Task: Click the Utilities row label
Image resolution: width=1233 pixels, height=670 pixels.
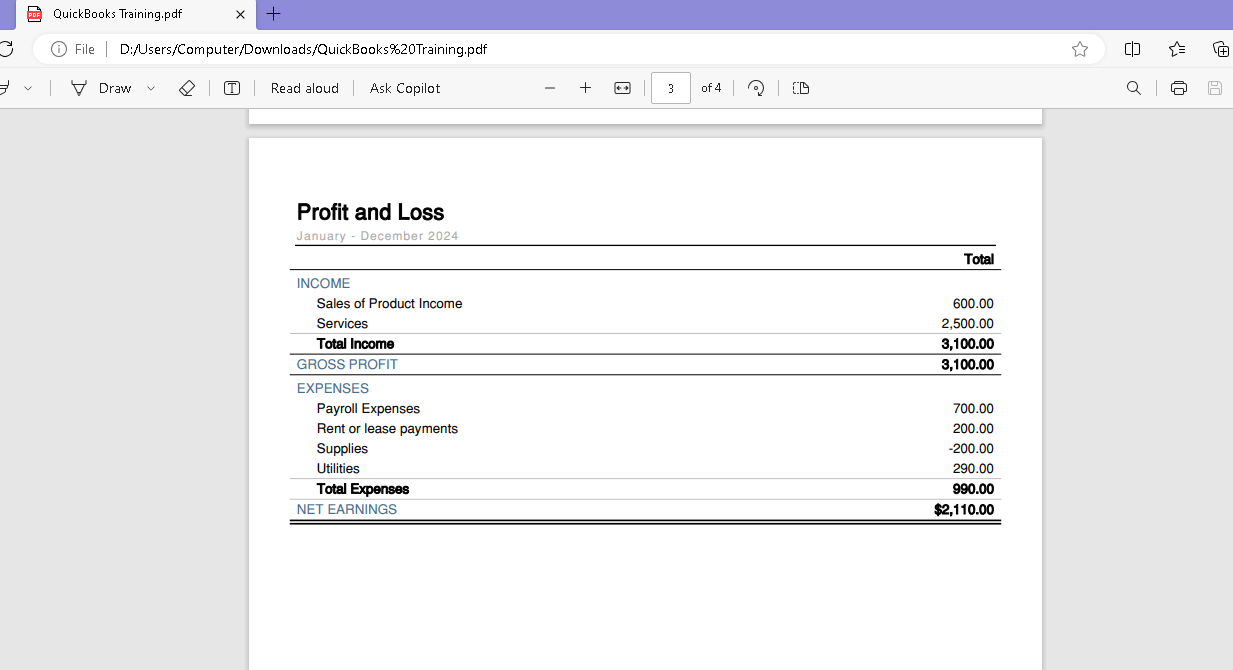Action: 338,468
